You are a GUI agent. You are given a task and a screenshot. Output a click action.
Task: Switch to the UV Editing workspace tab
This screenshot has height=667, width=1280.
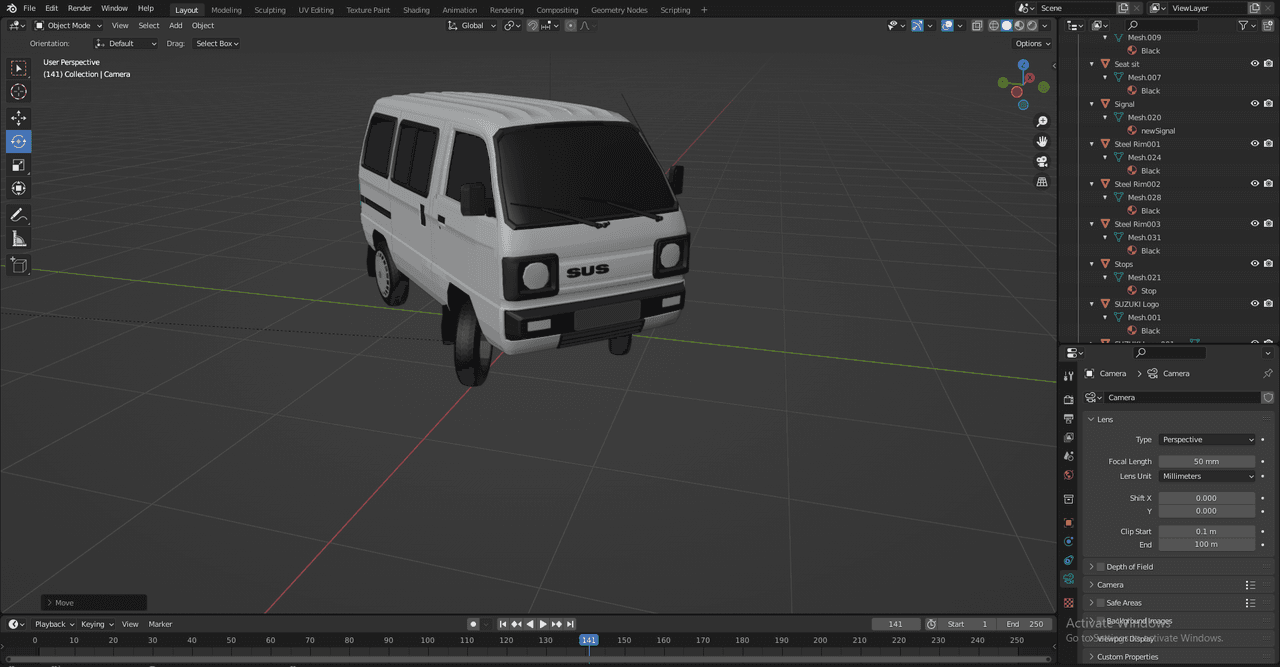tap(316, 10)
